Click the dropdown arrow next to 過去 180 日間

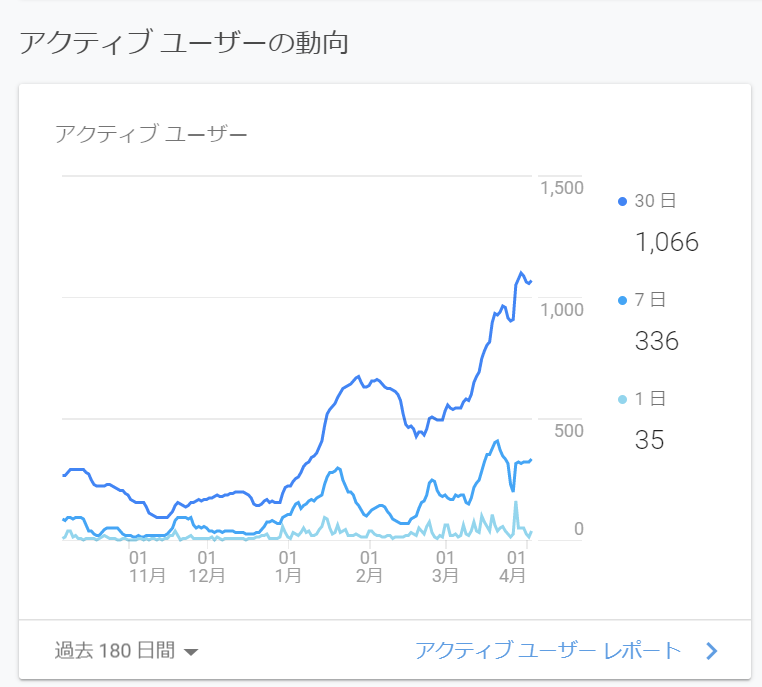click(x=191, y=652)
